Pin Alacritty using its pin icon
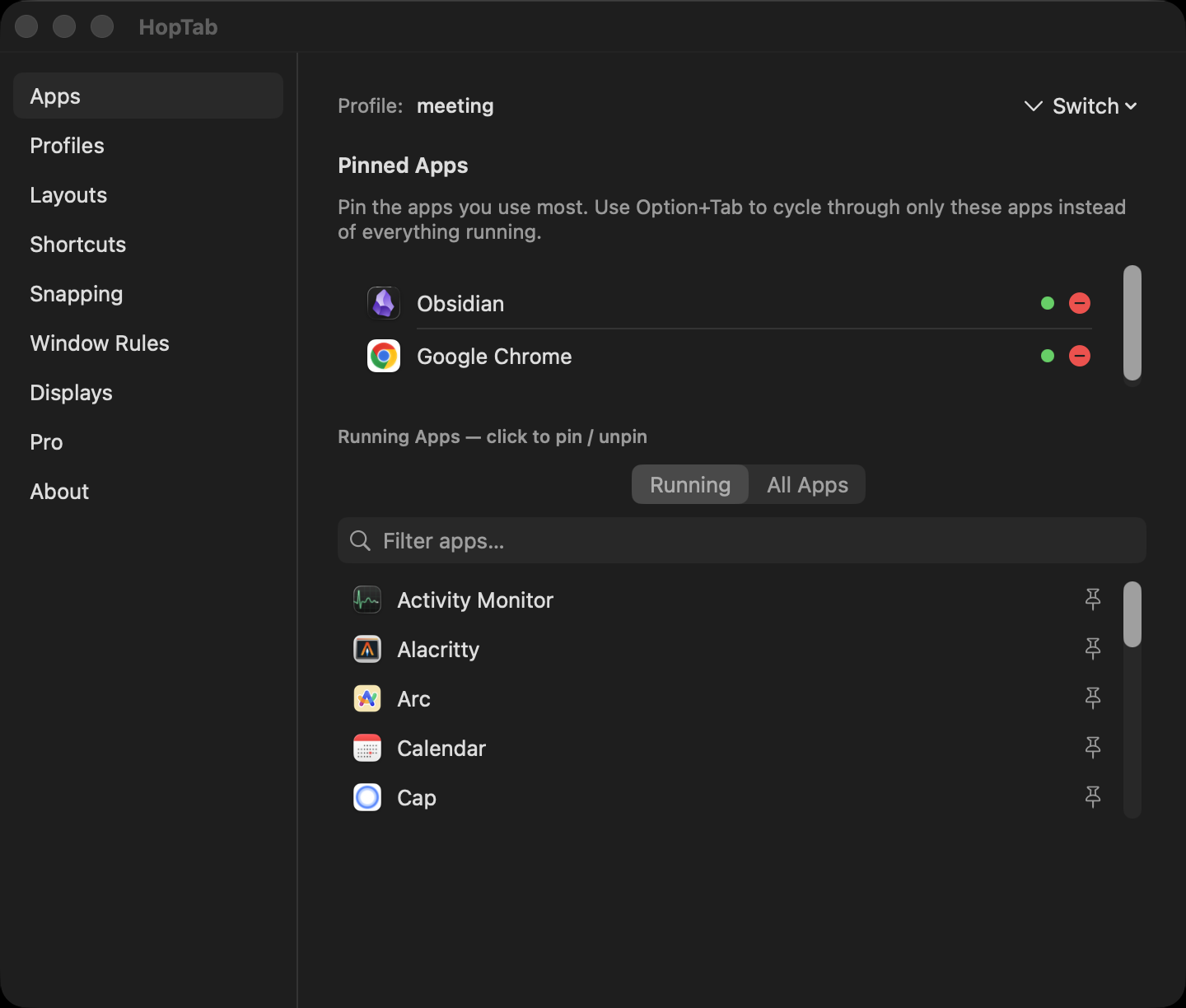 (1093, 649)
